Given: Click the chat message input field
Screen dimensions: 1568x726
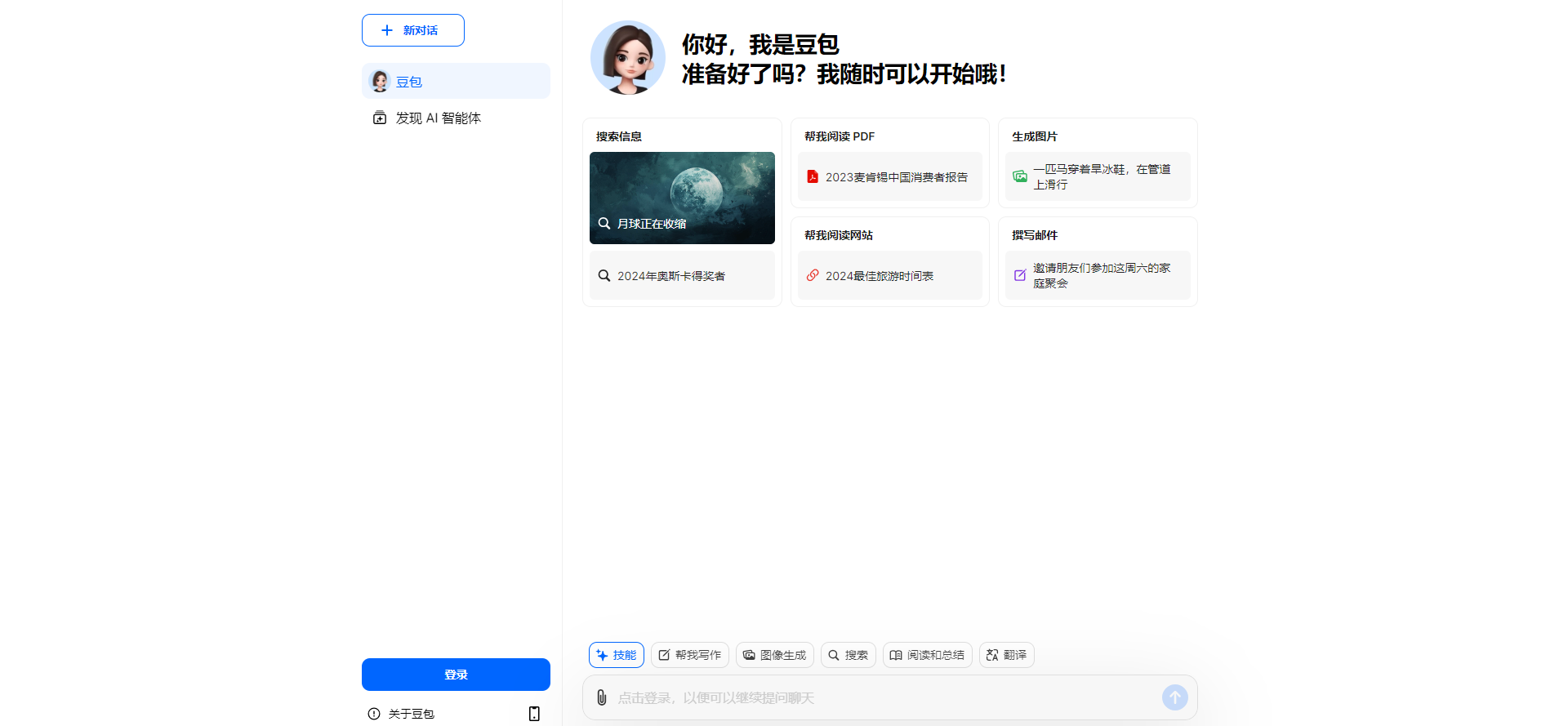Looking at the screenshot, I should click(882, 697).
